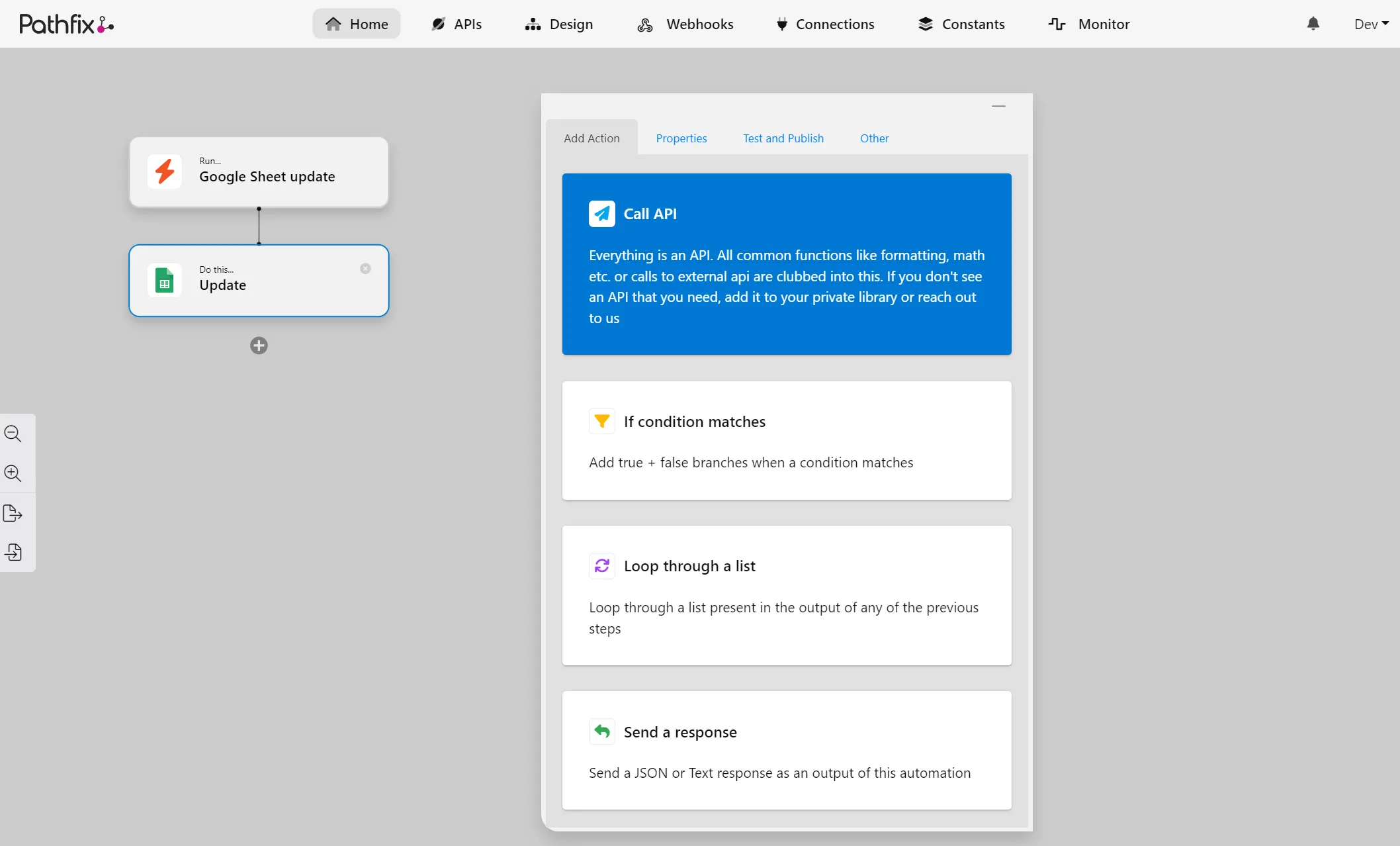This screenshot has height=846, width=1400.
Task: Choose the Loop through a list card
Action: pos(787,595)
